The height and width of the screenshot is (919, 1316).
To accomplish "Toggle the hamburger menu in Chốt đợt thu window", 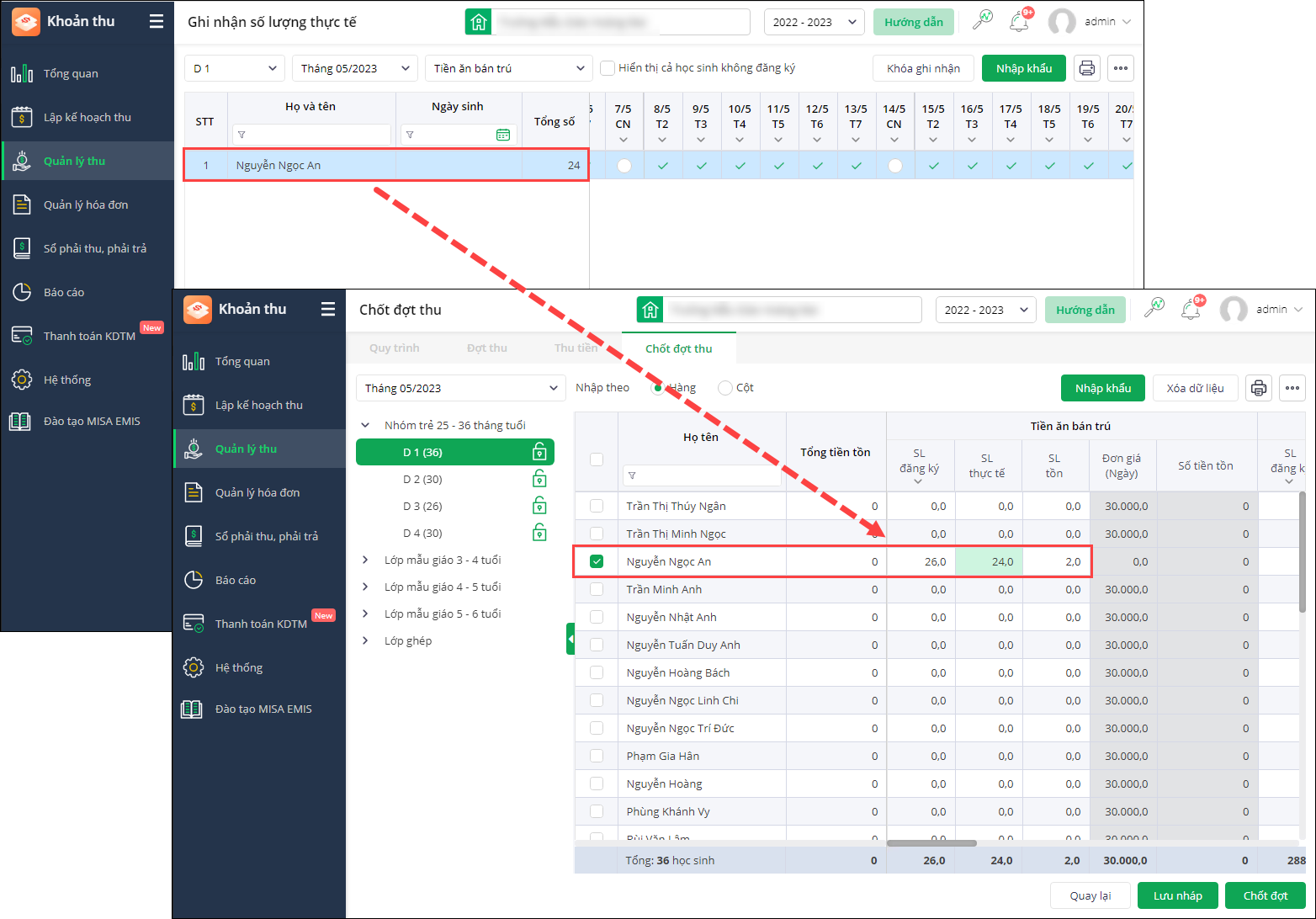I will point(328,310).
